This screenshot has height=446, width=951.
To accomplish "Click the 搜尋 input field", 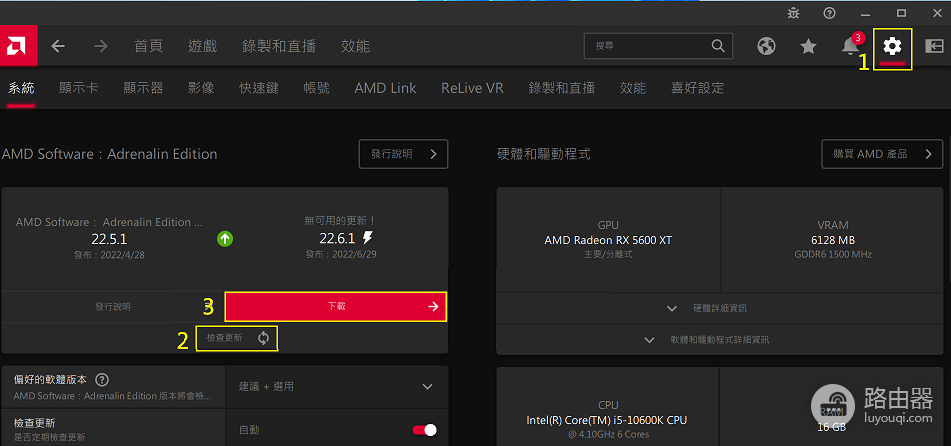I will click(658, 46).
